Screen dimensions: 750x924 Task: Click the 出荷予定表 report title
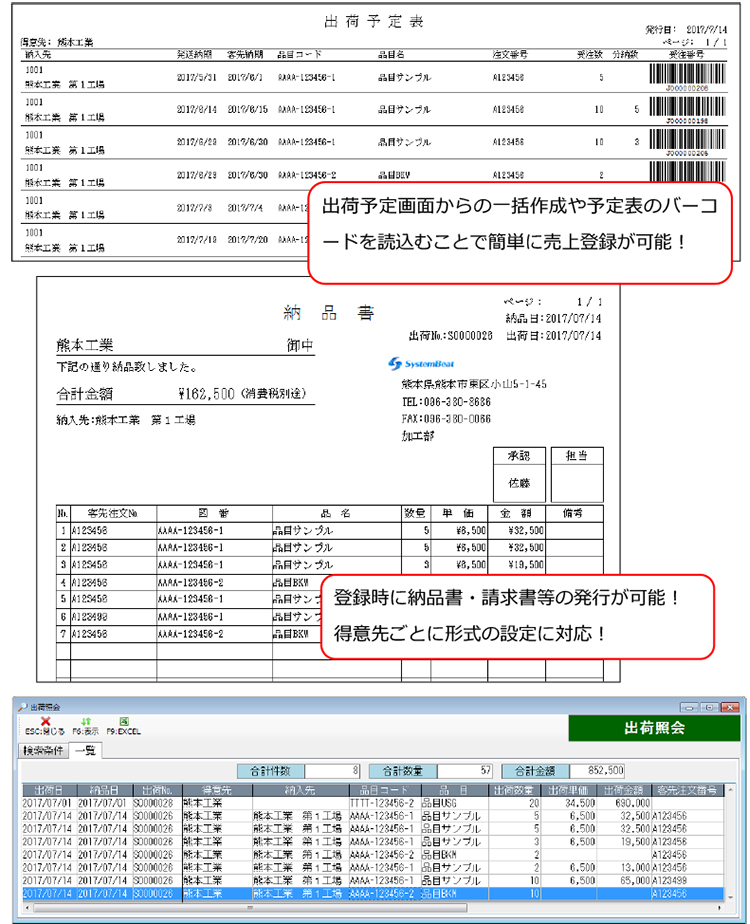(x=374, y=22)
